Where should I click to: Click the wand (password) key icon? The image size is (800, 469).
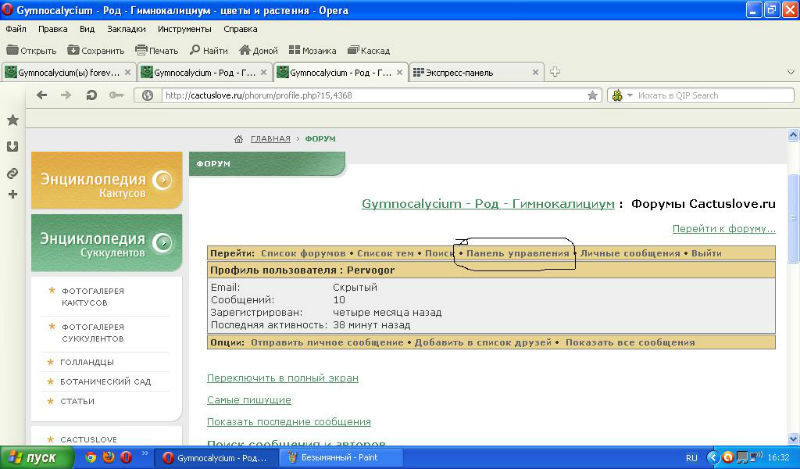point(117,95)
